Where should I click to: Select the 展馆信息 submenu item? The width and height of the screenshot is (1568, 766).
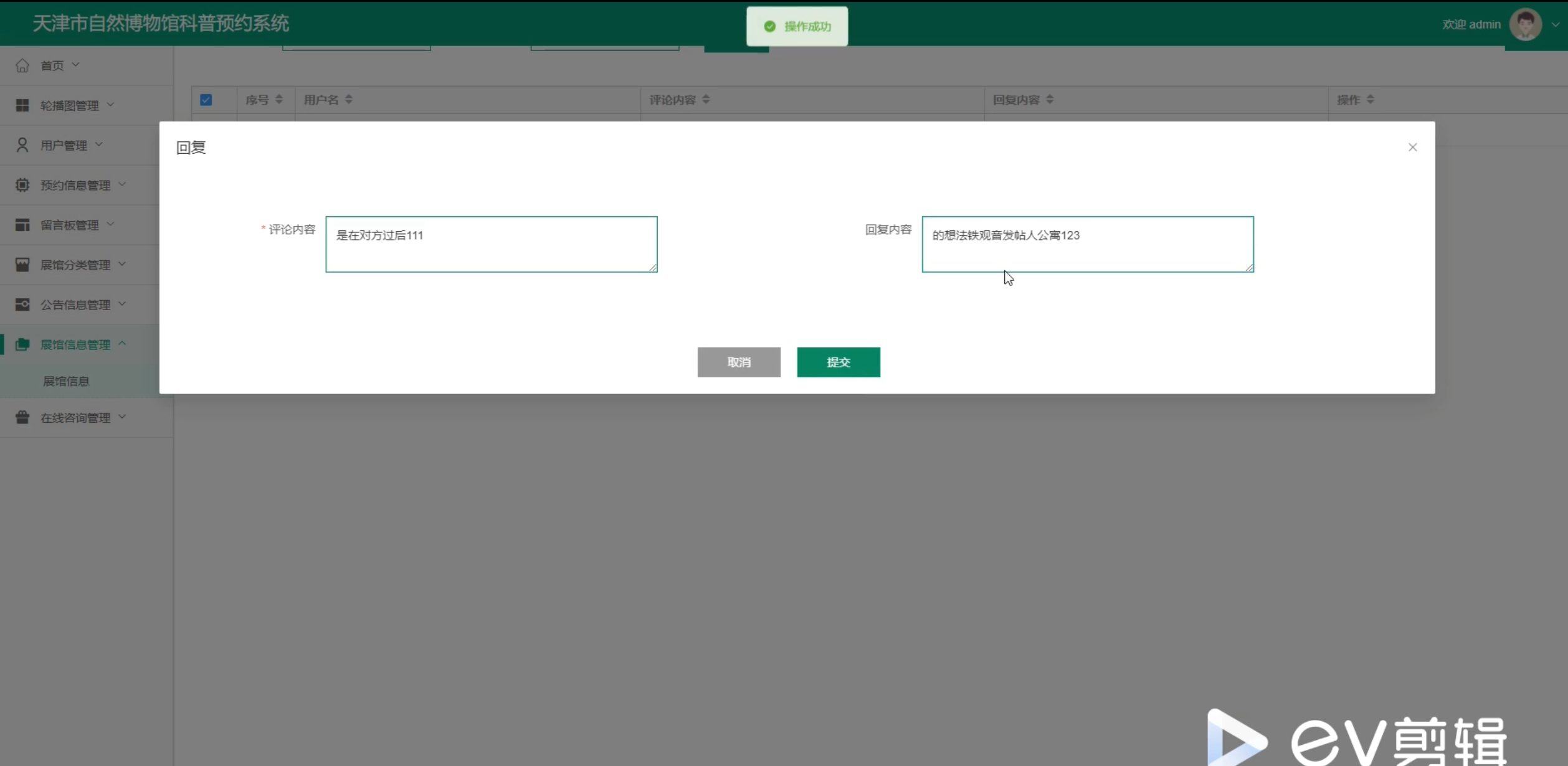pyautogui.click(x=66, y=381)
